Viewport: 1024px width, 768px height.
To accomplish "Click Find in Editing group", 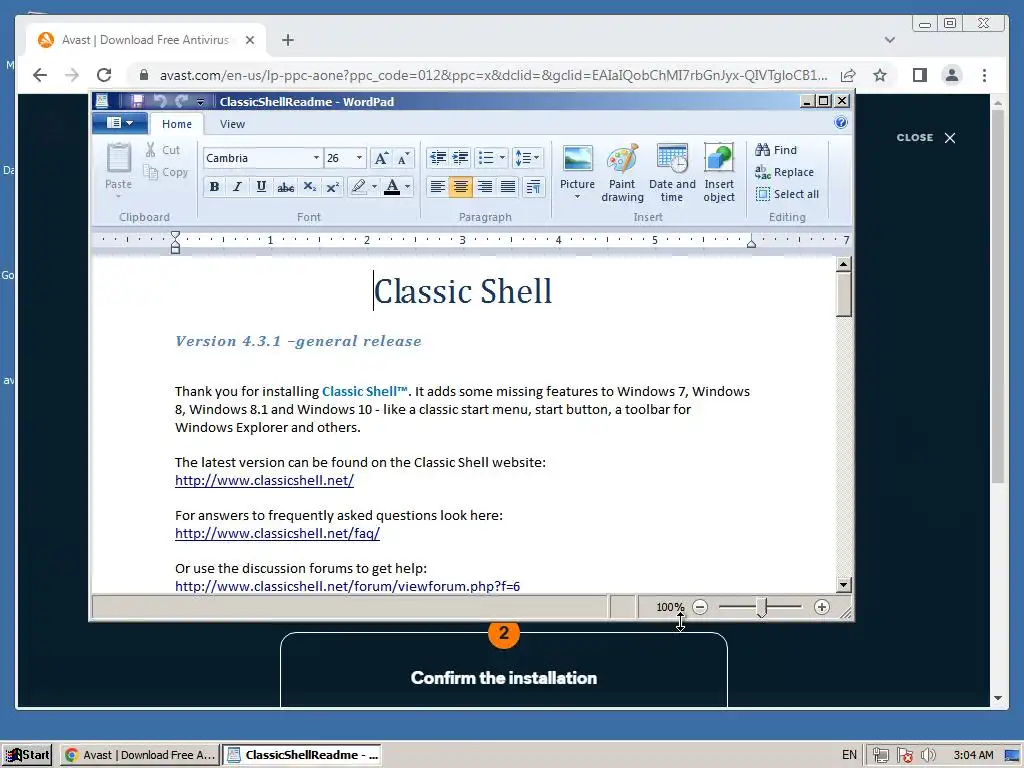I will 776,150.
